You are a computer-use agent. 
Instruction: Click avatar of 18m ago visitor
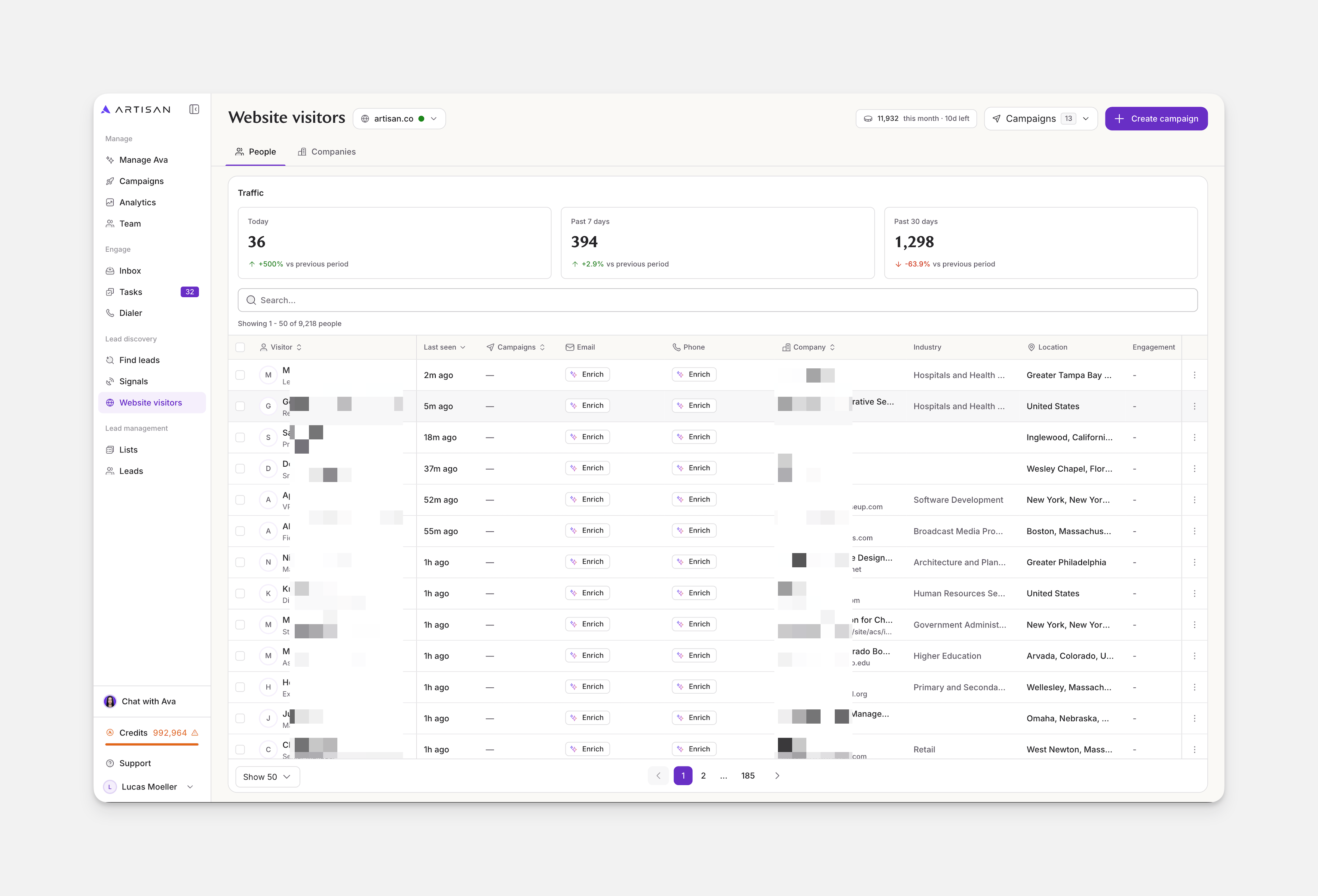(x=268, y=437)
